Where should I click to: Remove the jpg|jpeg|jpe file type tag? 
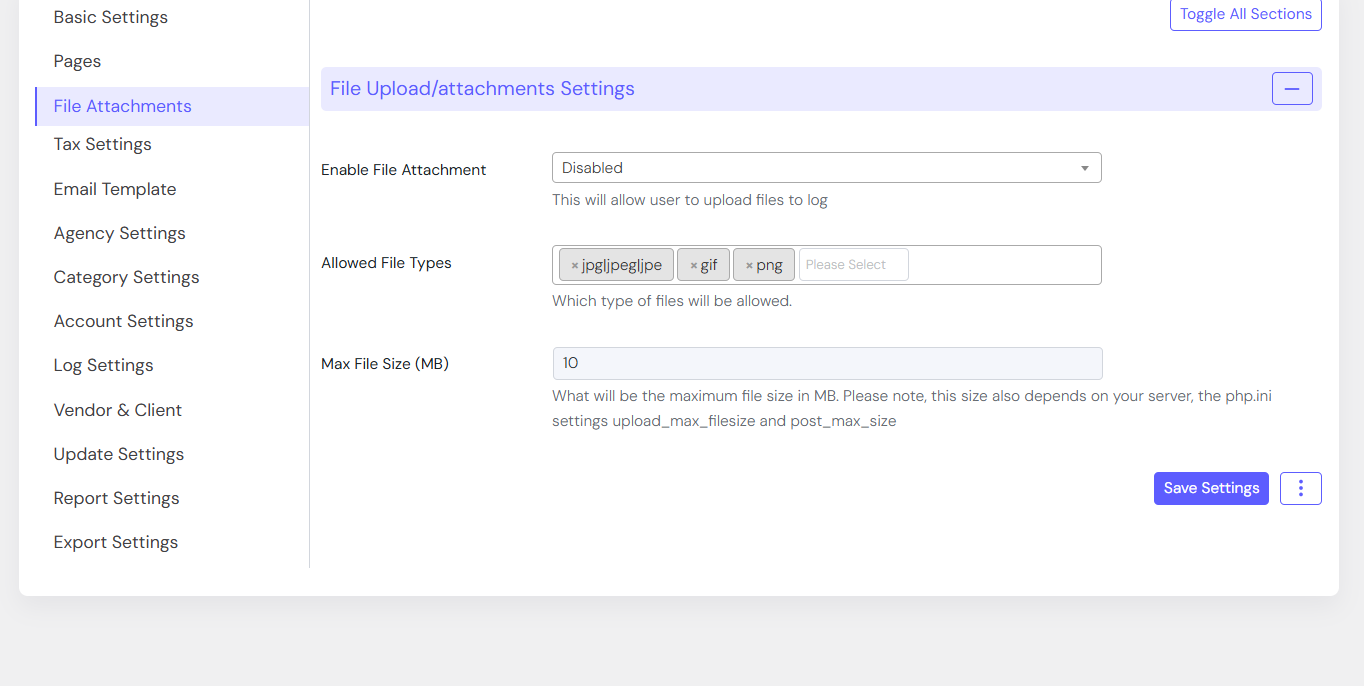pyautogui.click(x=574, y=265)
